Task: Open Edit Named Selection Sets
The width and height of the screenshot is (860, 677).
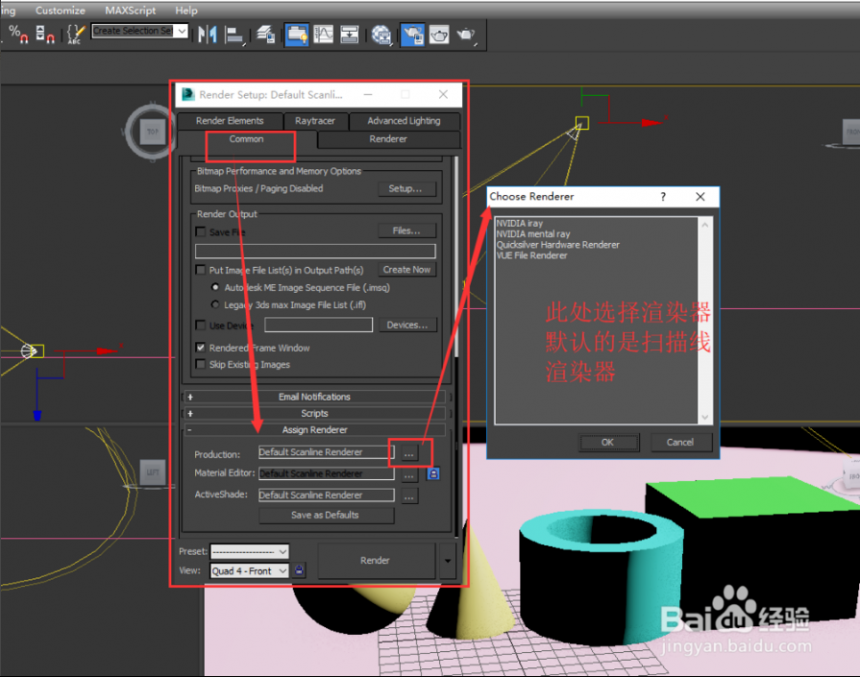Action: [75, 34]
